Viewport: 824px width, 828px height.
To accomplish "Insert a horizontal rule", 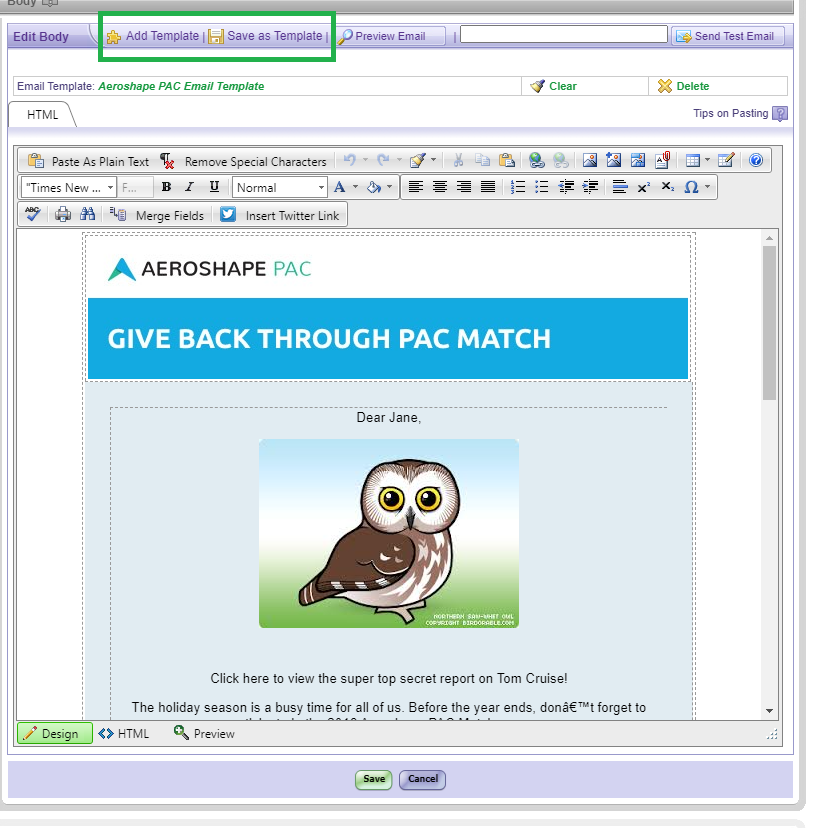I will (x=620, y=187).
